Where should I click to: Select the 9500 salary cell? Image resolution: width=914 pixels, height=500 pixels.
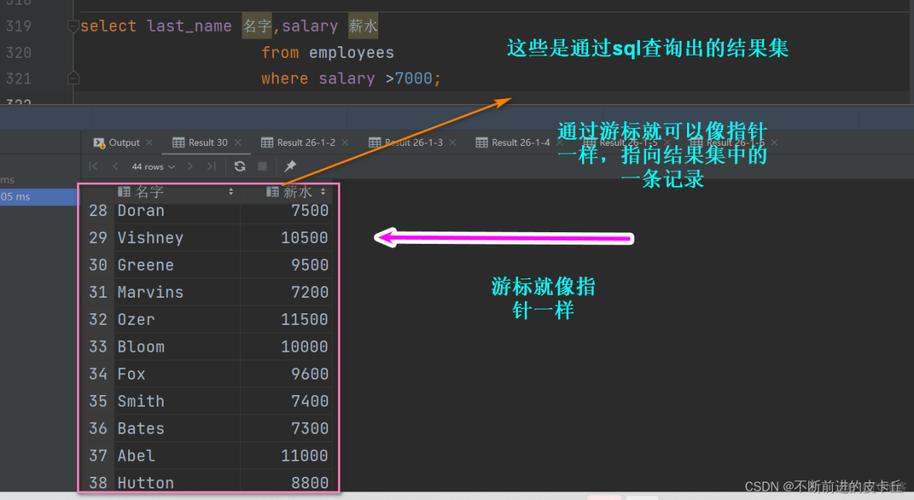point(287,265)
